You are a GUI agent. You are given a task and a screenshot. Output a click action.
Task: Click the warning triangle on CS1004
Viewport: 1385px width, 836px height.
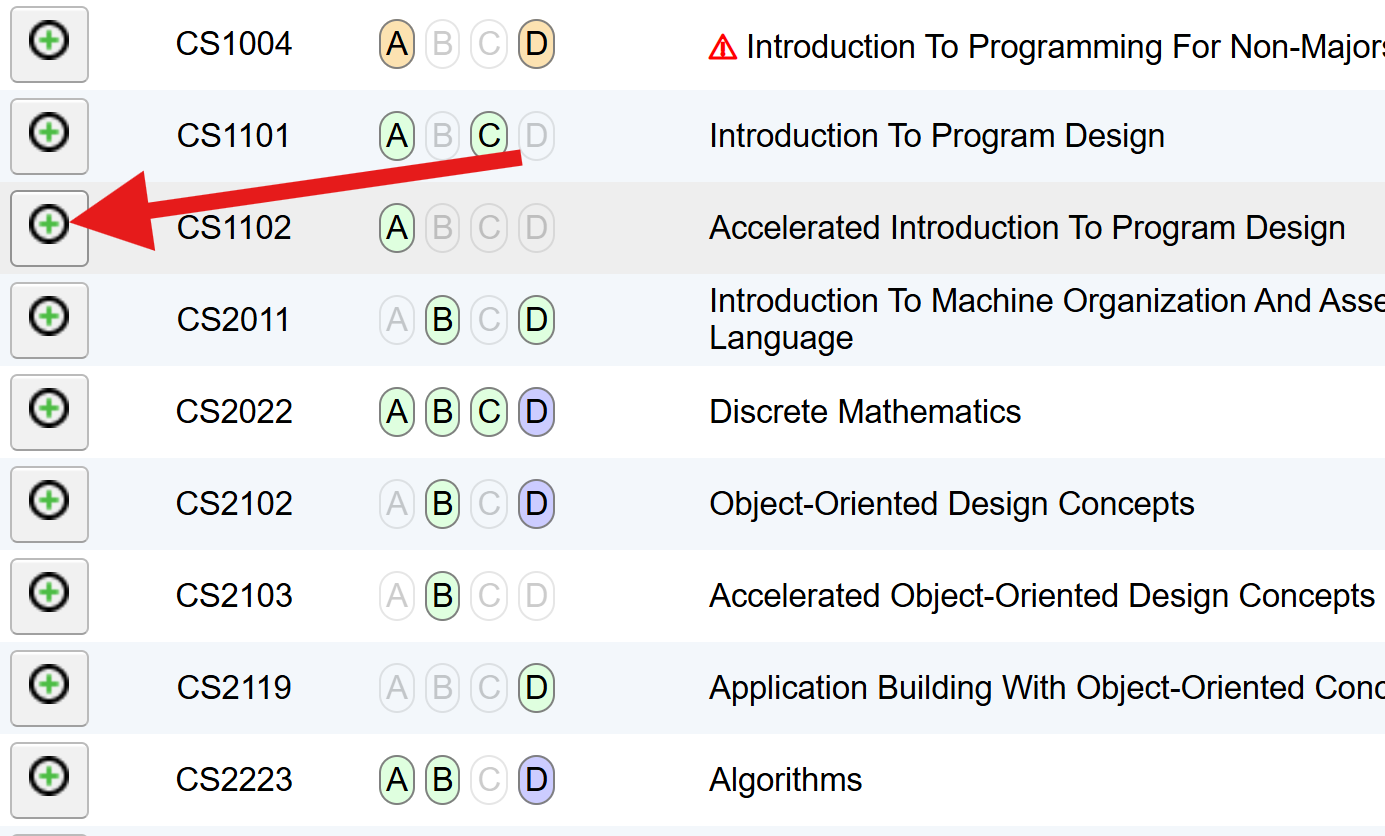[x=722, y=47]
